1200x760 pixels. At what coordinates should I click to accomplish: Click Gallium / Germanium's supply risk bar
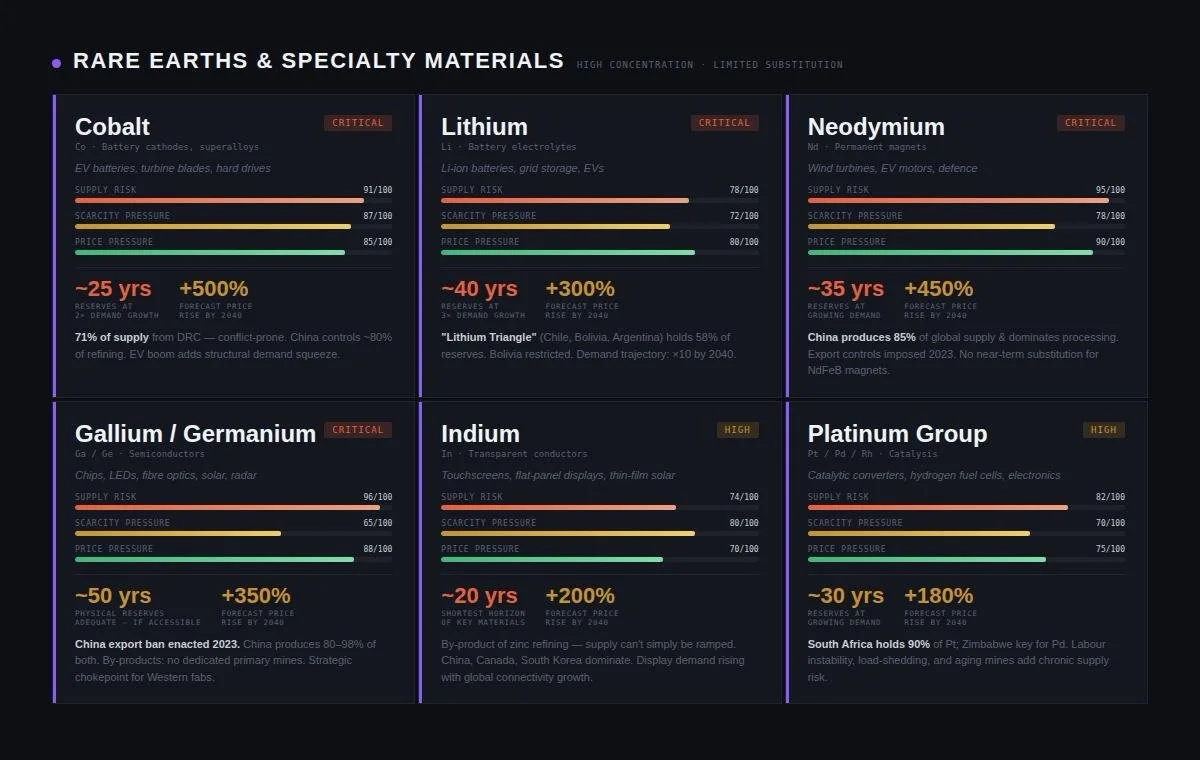[233, 507]
